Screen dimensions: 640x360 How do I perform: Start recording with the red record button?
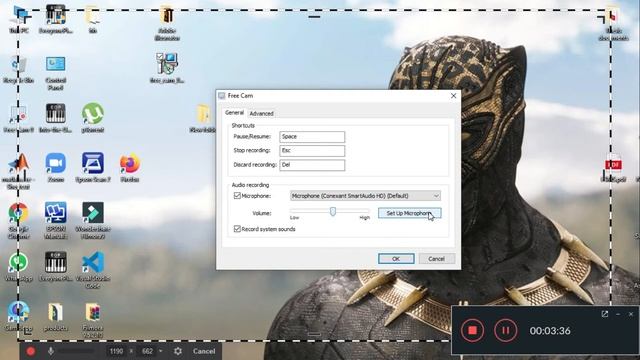31,351
